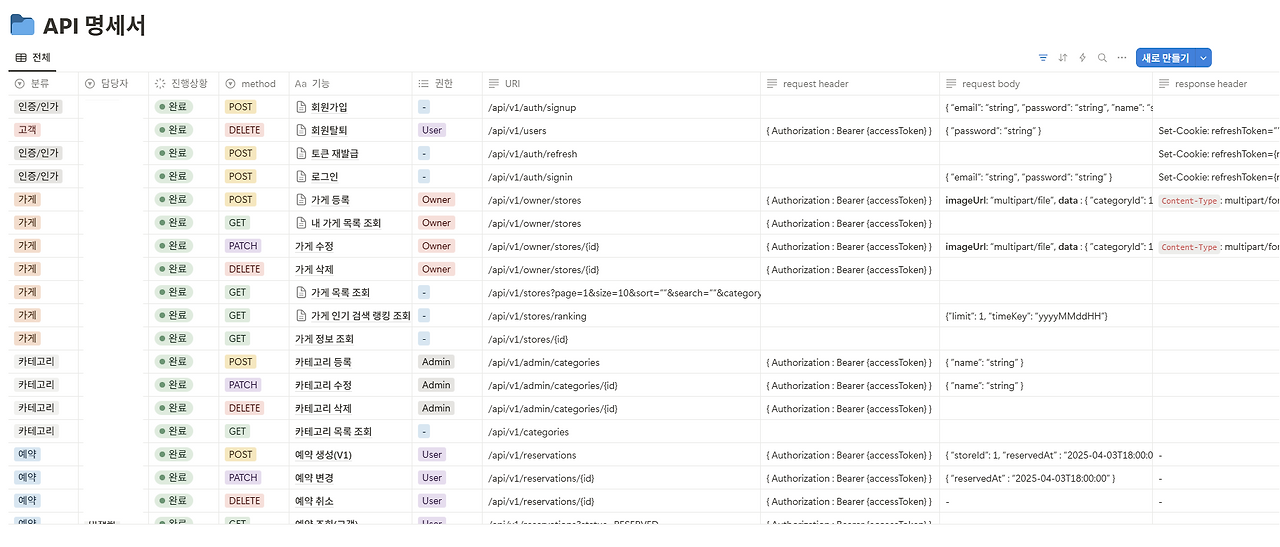The image size is (1280, 547).
Task: Click the page icon next to 로그인
Action: coord(301,176)
